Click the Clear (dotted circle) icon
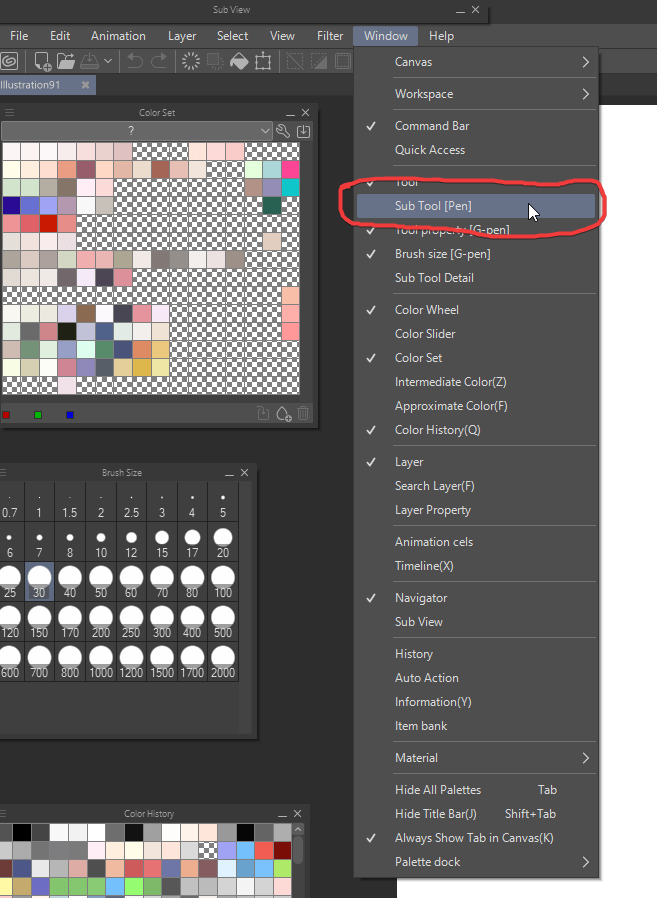The image size is (657, 898). (191, 61)
